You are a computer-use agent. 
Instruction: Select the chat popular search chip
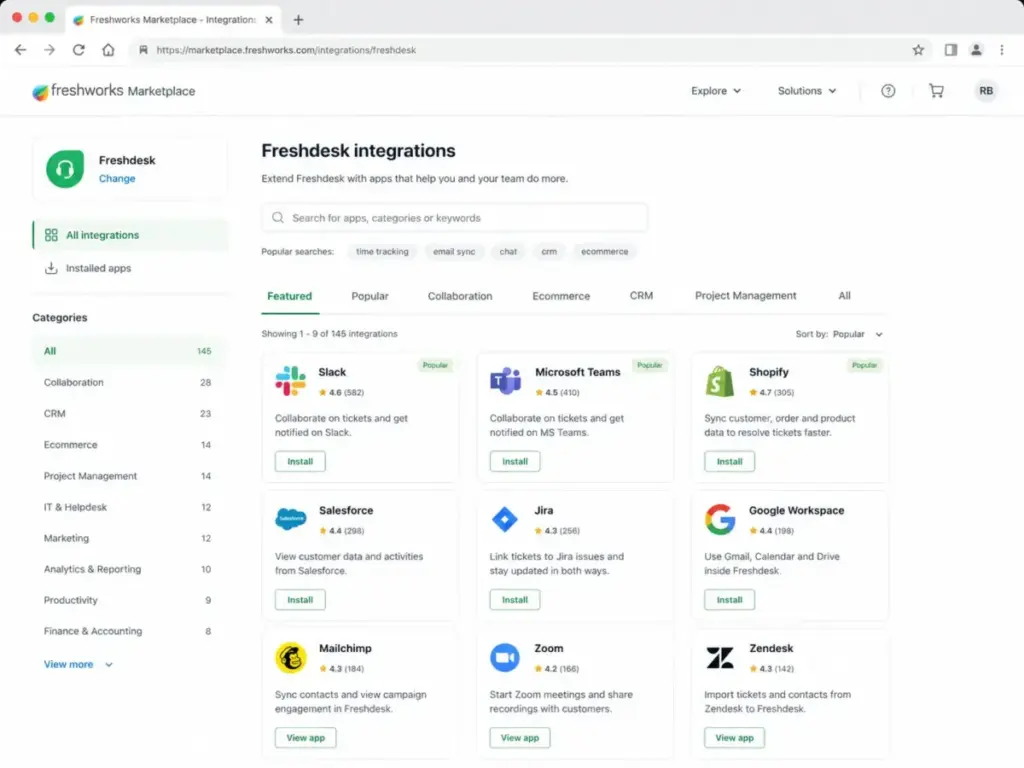[508, 251]
